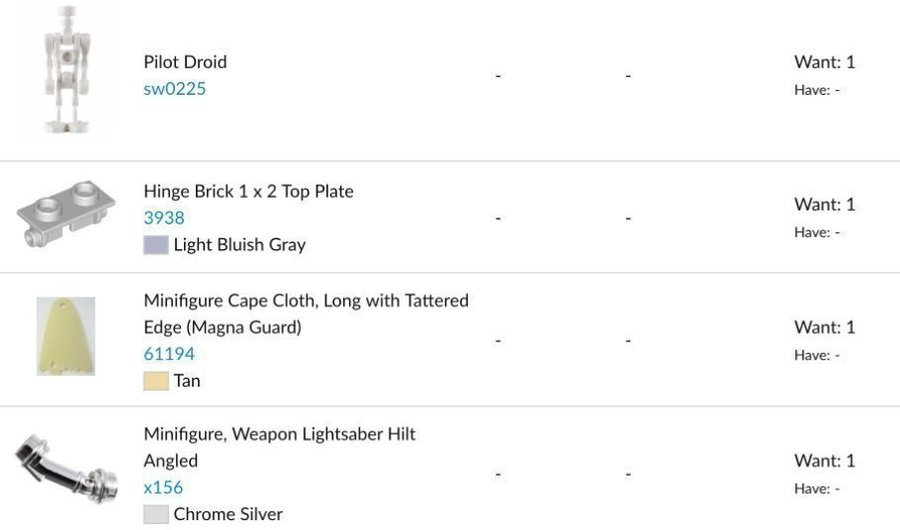900x530 pixels.
Task: Select the Tan color swatch
Action: pyautogui.click(x=155, y=381)
